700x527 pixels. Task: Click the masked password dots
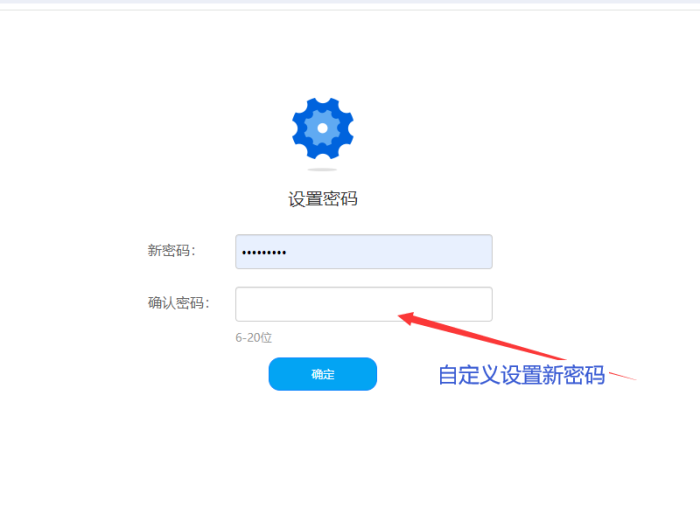click(264, 253)
